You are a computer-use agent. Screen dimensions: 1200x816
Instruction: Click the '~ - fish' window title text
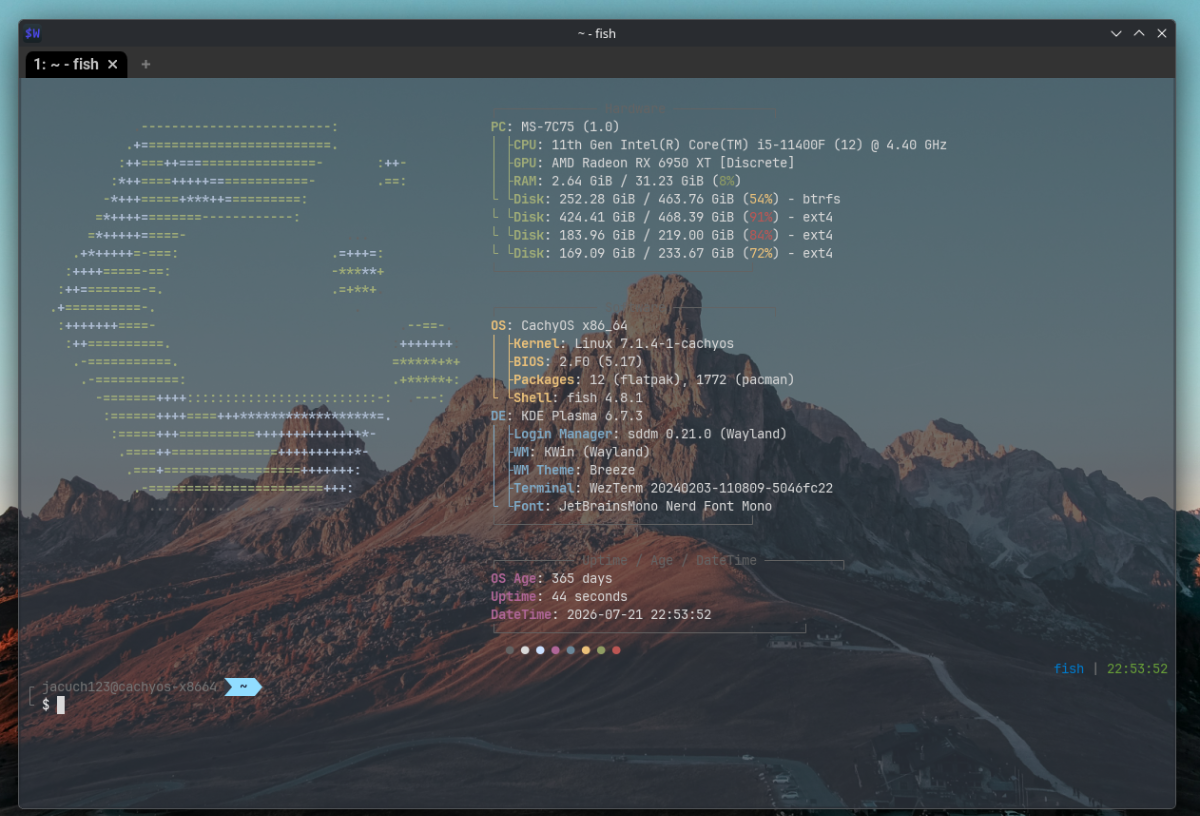597,33
